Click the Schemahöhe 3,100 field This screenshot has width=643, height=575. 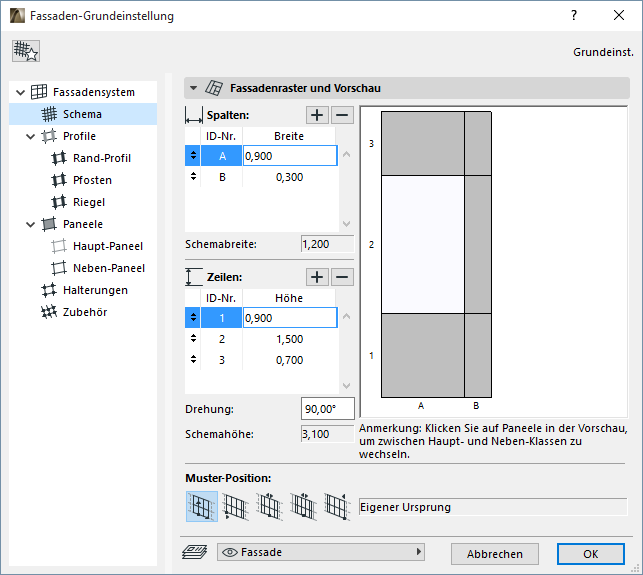coord(328,434)
